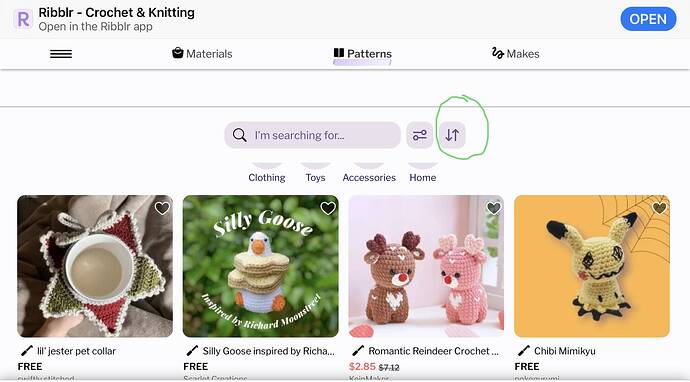Open the lil' jester pet collar thumbnail

coord(95,266)
